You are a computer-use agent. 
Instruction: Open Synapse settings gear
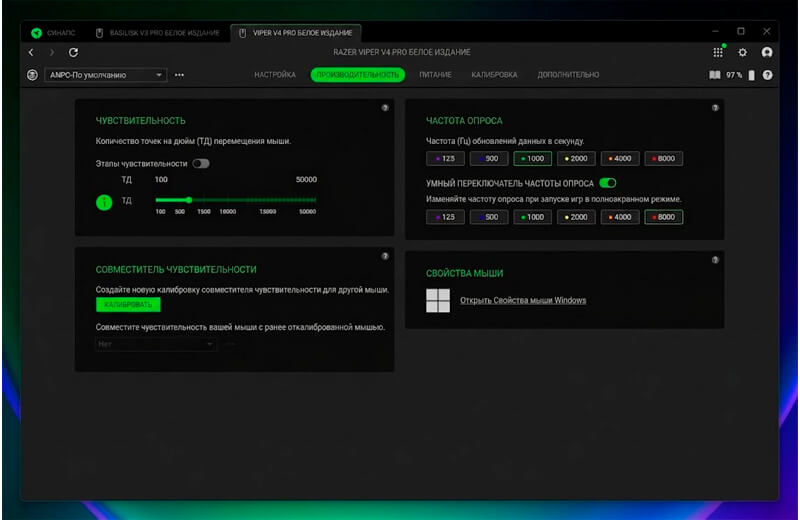pyautogui.click(x=742, y=53)
